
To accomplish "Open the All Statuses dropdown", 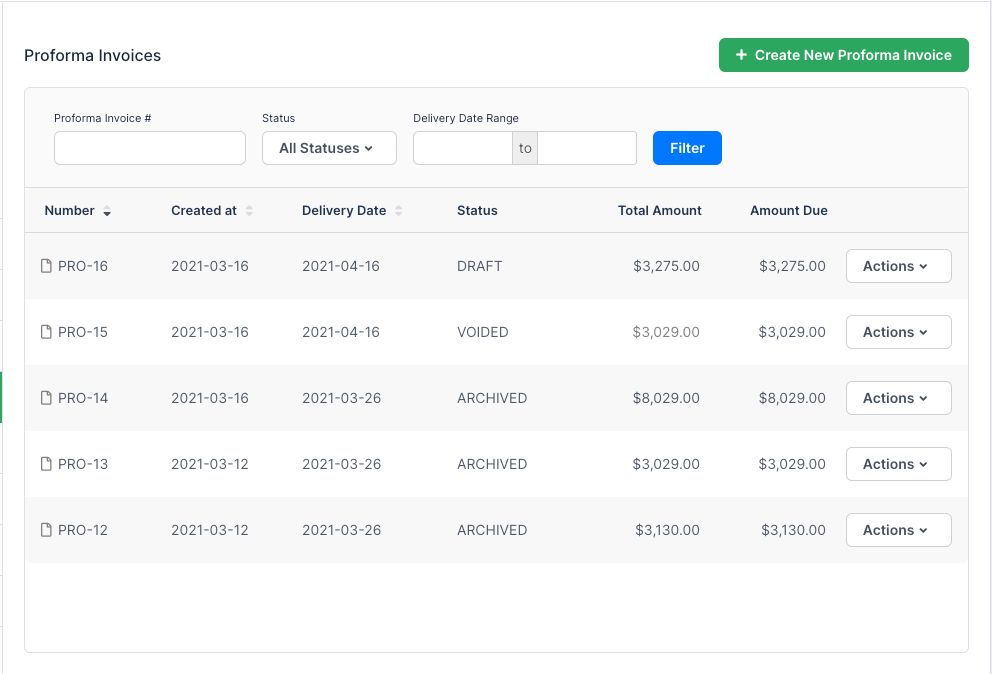I will point(329,148).
